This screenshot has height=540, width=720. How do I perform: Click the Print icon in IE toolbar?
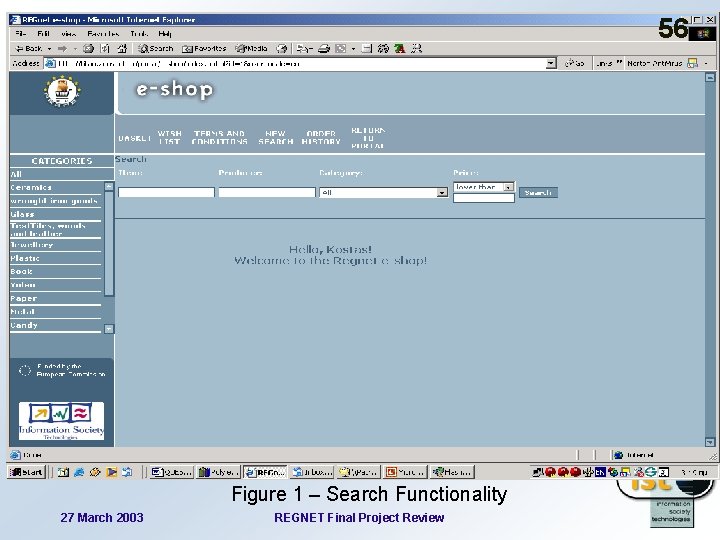click(324, 48)
